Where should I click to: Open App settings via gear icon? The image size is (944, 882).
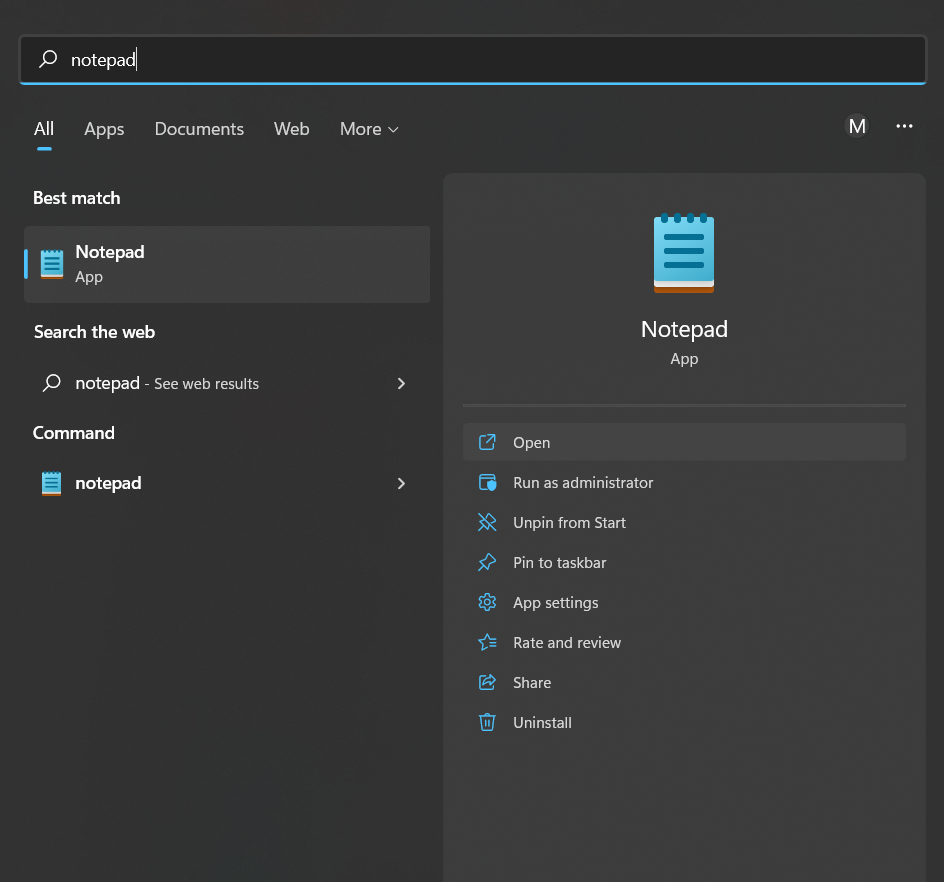point(487,603)
